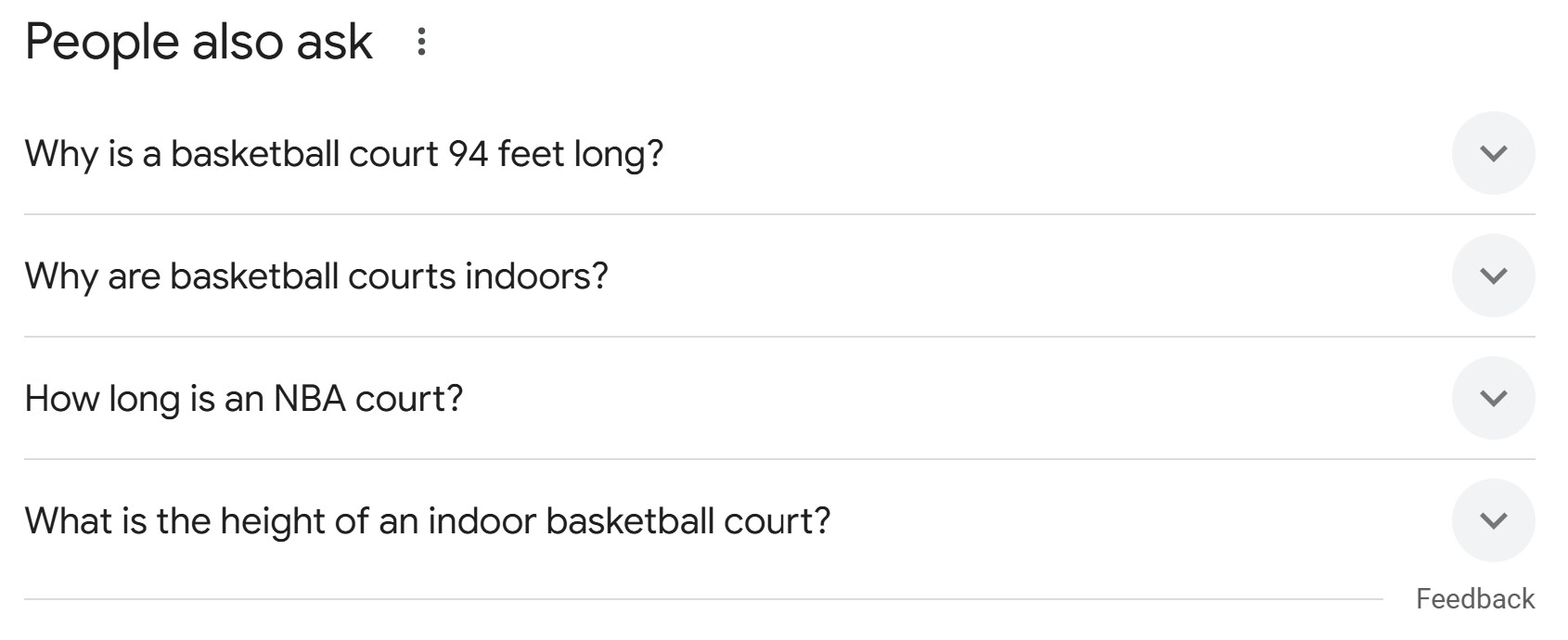Open more options for the People also ask section
The width and height of the screenshot is (1568, 640).
pyautogui.click(x=421, y=42)
